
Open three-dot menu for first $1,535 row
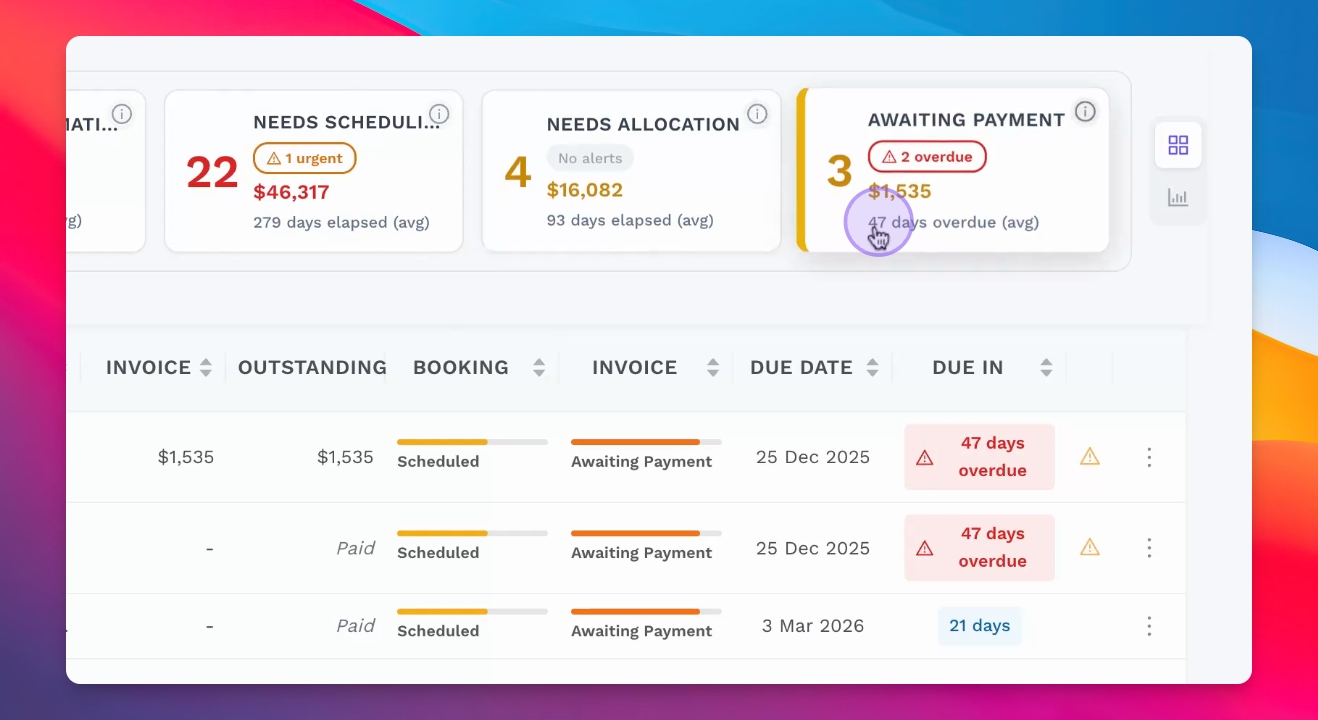1149,457
